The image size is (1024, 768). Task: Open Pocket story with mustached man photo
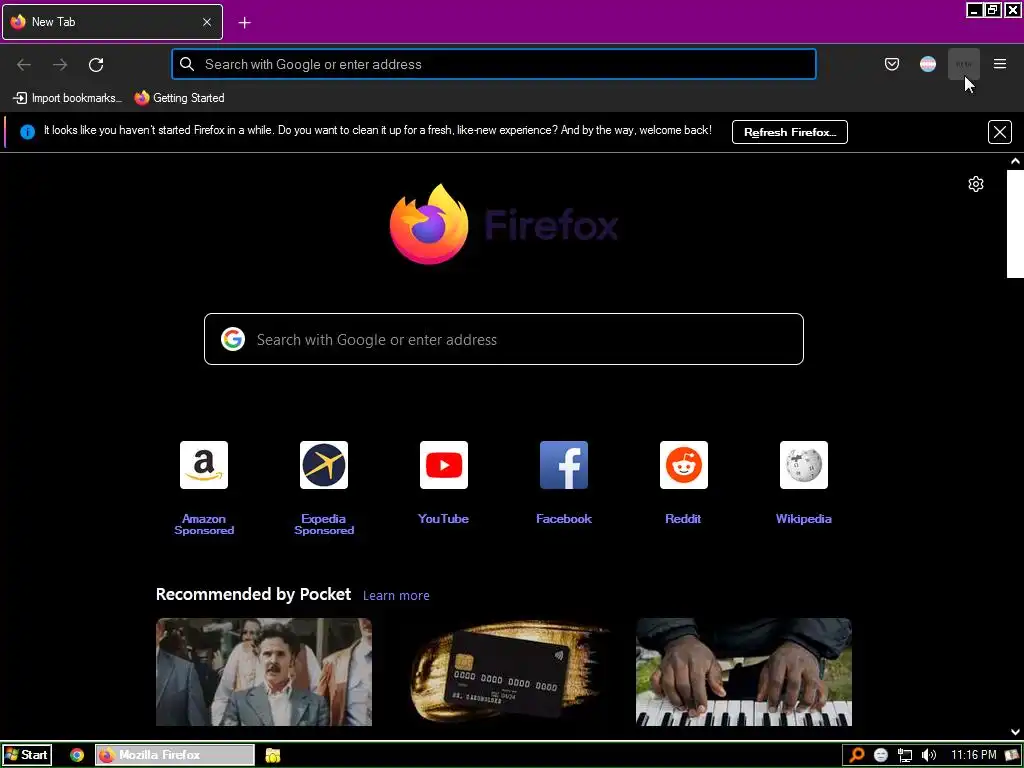point(264,672)
